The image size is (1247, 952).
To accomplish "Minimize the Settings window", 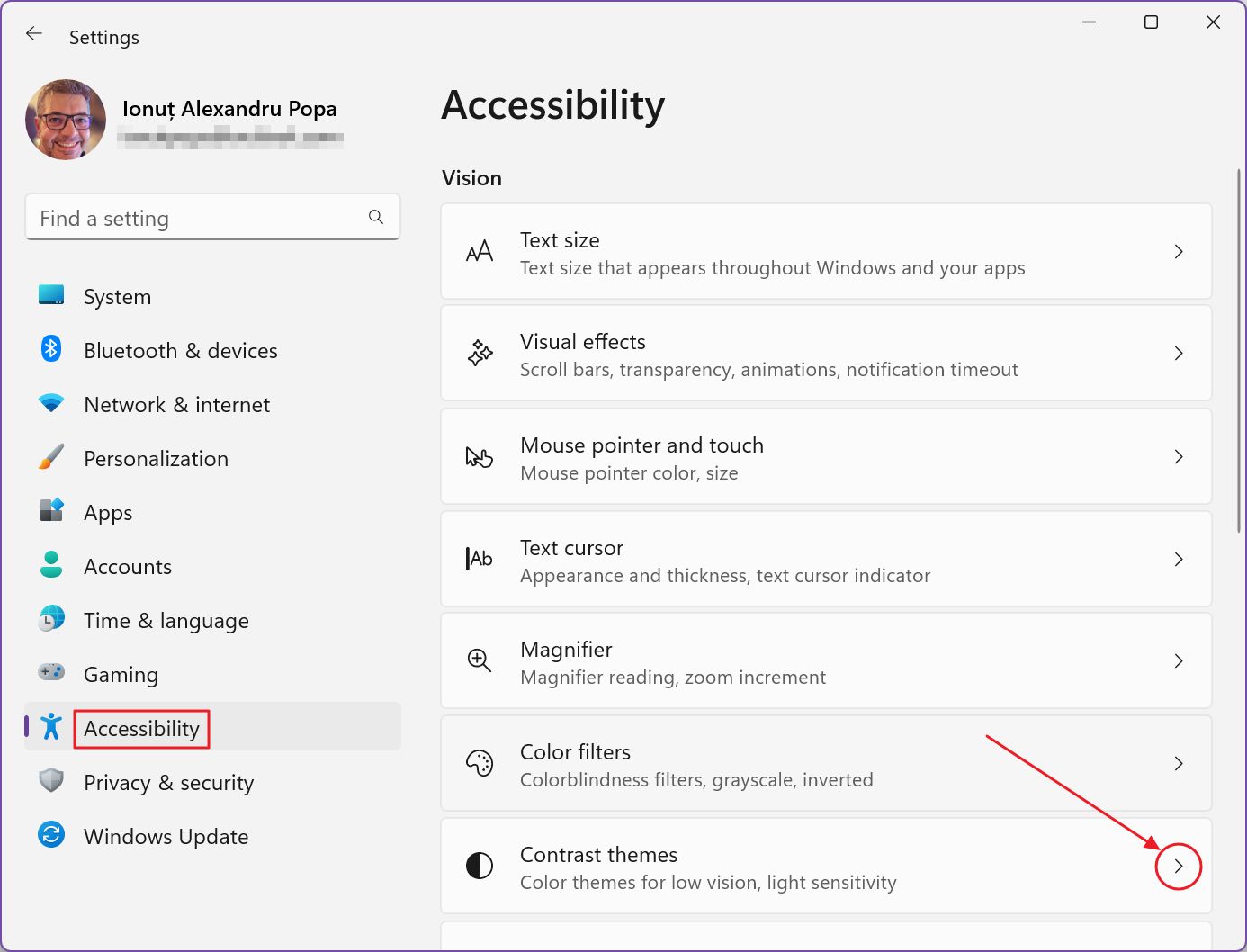I will [x=1089, y=22].
